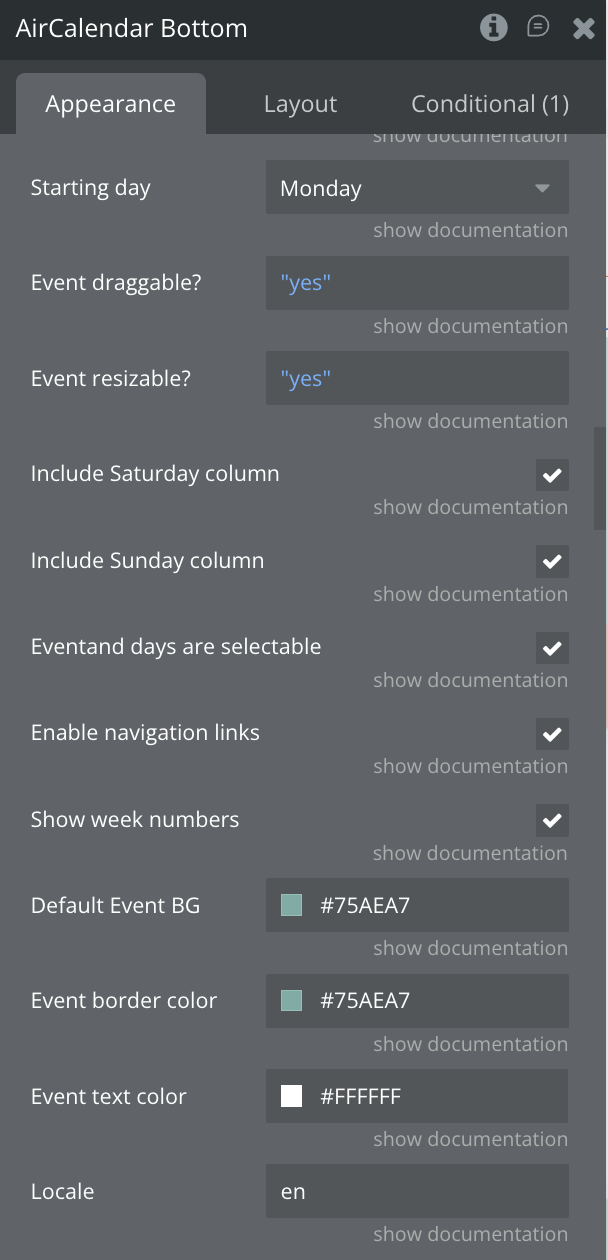The width and height of the screenshot is (608, 1260).
Task: Select the Appearance tab
Action: (110, 104)
